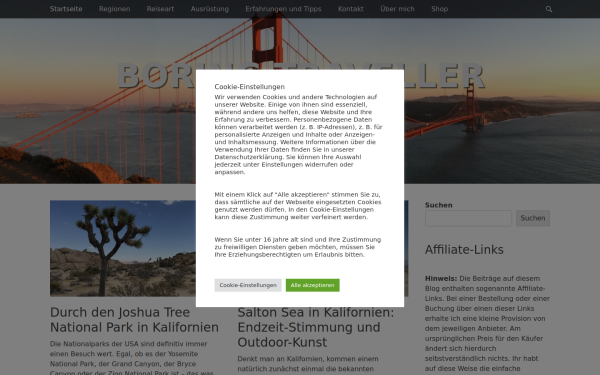Click the 'Affiliate-Links' sidebar heading
This screenshot has width=600, height=375.
tap(464, 249)
